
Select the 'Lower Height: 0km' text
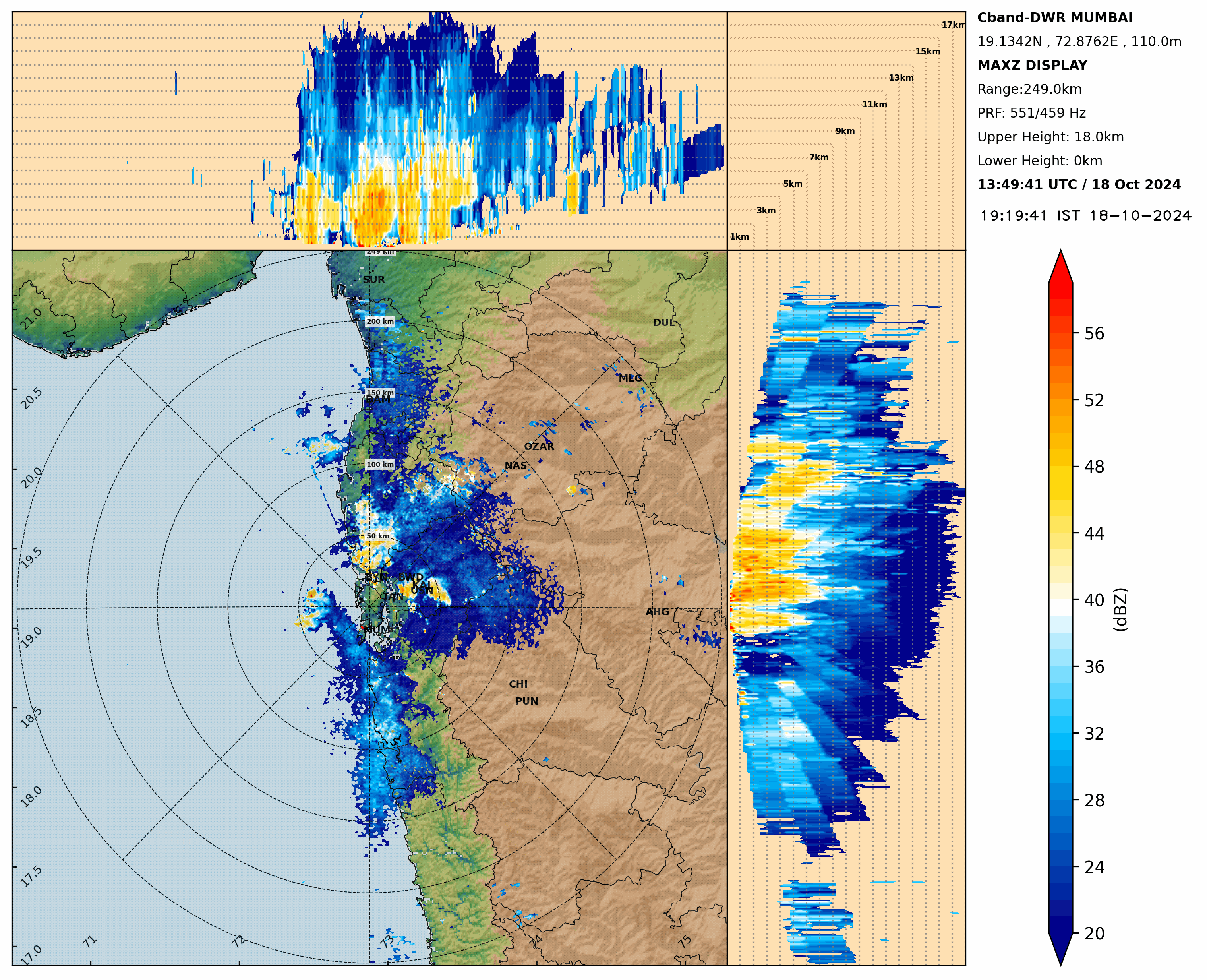[1039, 160]
